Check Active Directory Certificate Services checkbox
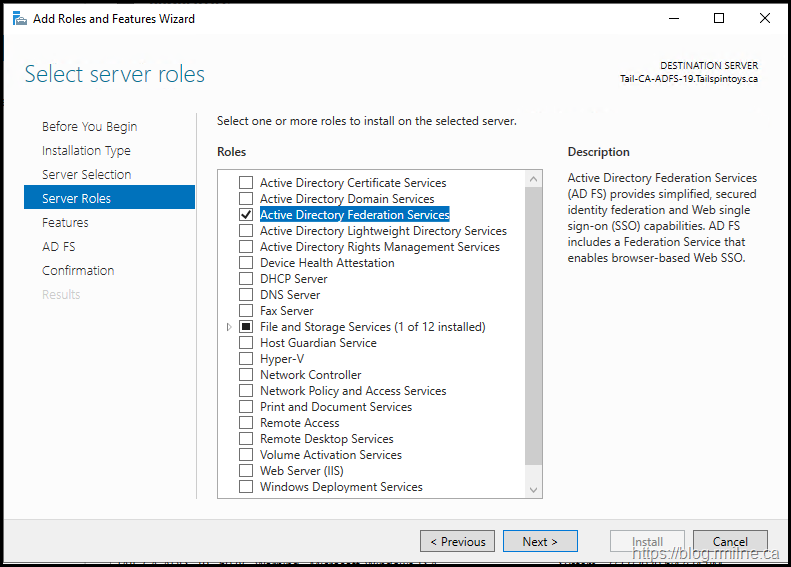 pos(246,183)
